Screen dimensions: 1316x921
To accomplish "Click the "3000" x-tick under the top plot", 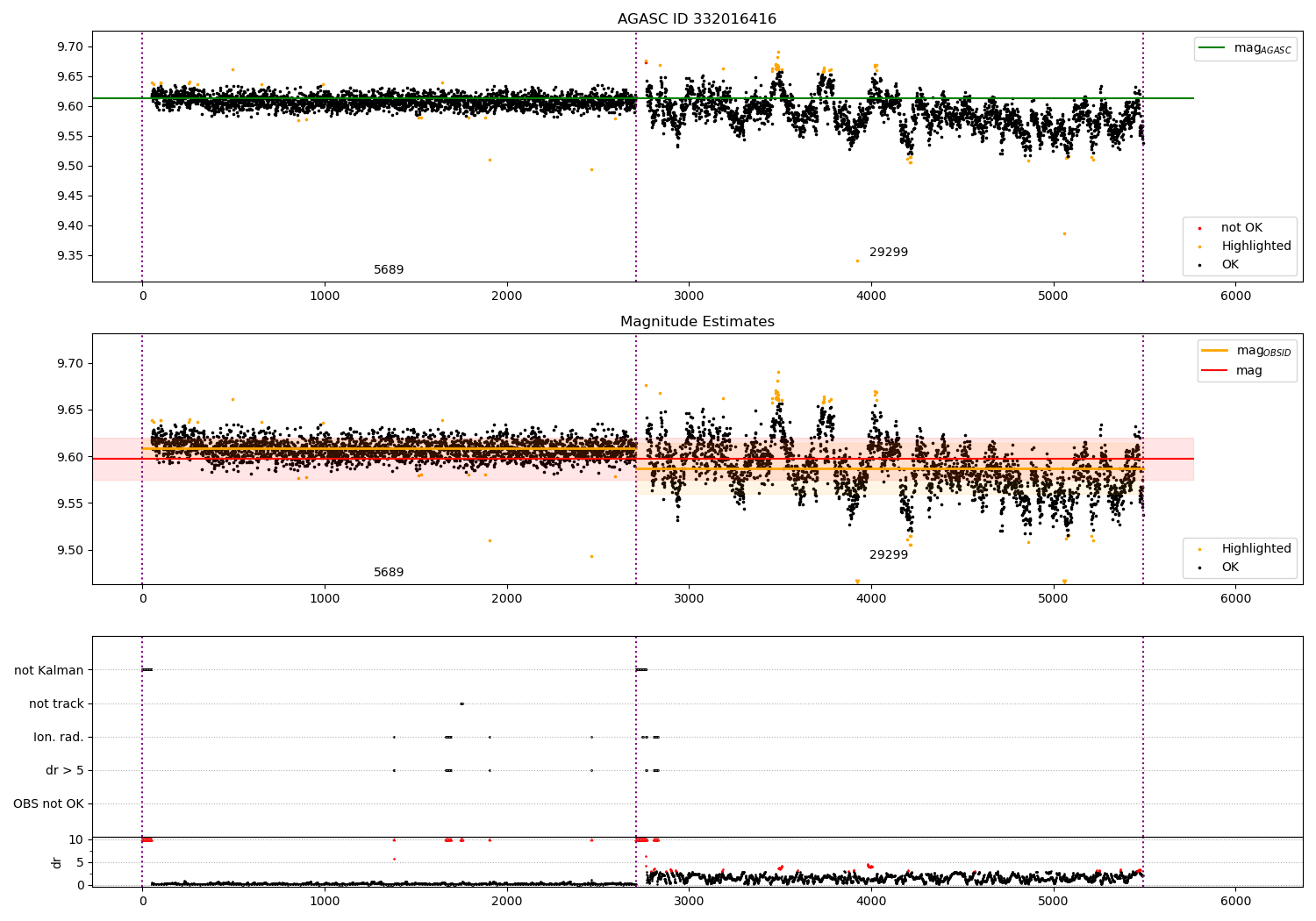I will click(x=689, y=296).
